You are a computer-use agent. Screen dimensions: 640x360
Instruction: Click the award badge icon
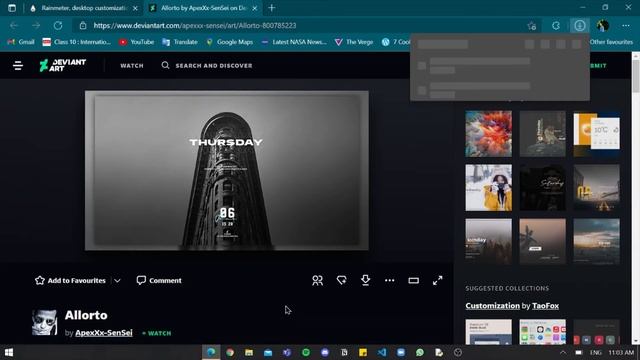(342, 280)
